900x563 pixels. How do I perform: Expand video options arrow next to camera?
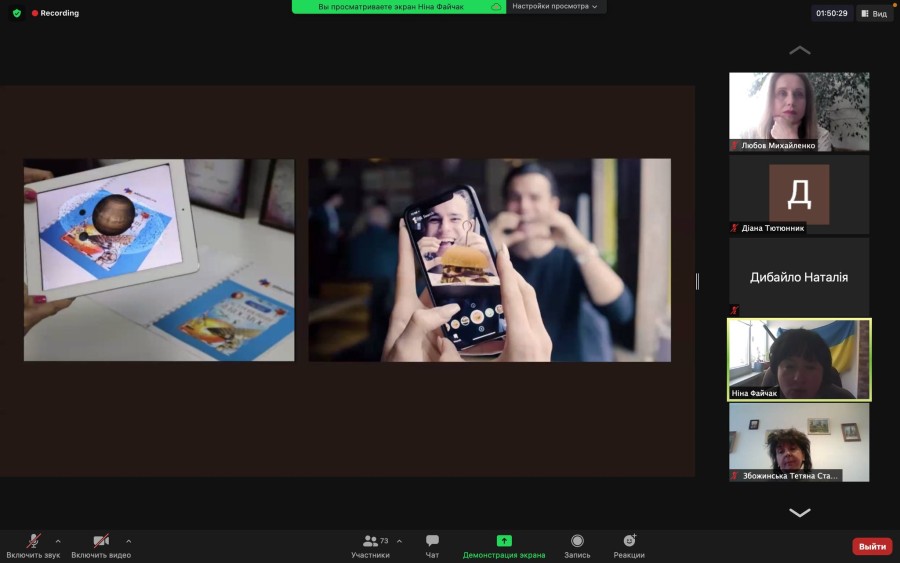[x=129, y=541]
